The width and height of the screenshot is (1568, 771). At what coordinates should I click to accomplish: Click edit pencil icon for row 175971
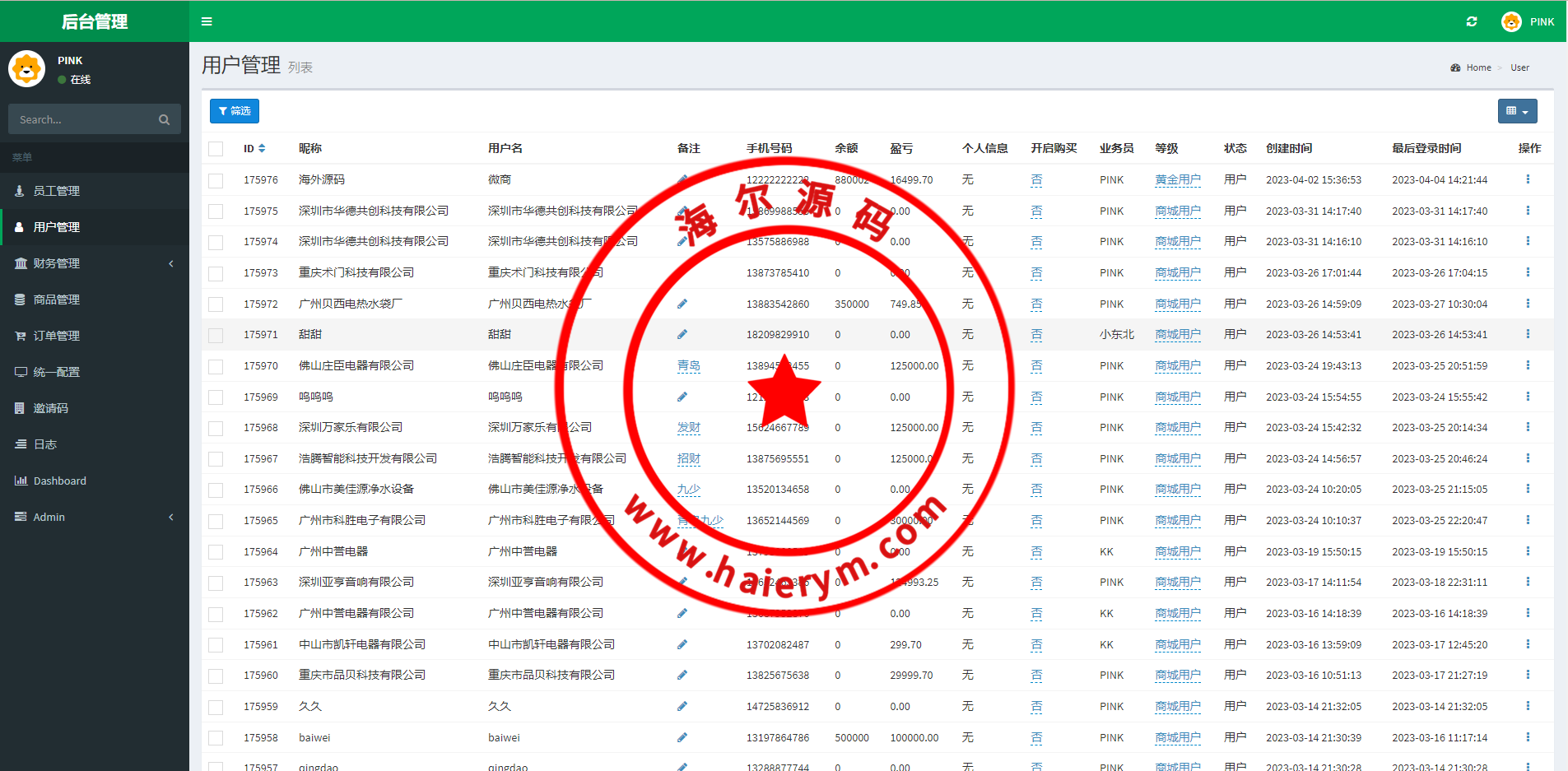tap(682, 335)
